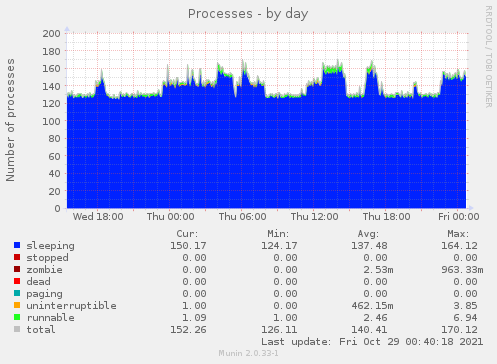The image size is (497, 364).
Task: Click the blue sleeping legend swatch
Action: pos(17,245)
